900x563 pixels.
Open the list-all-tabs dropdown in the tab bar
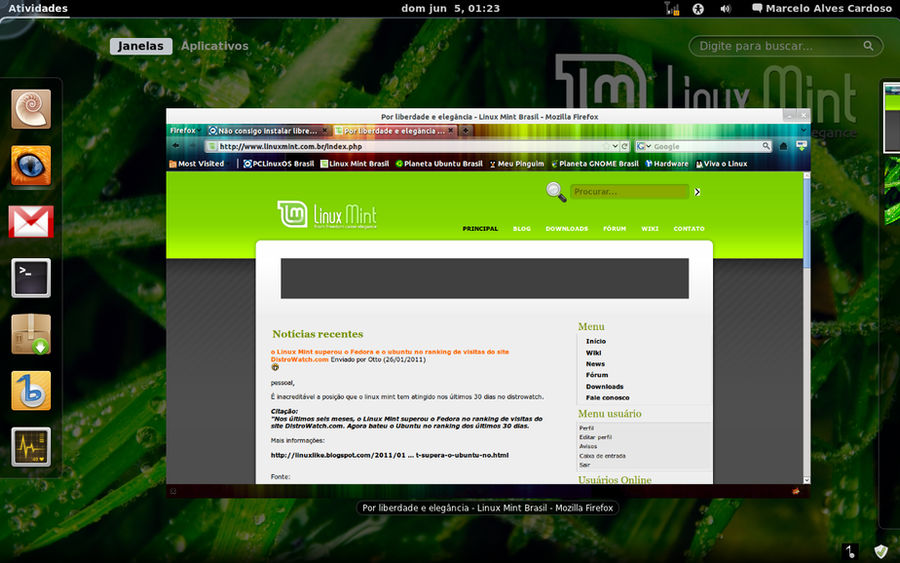tap(803, 131)
